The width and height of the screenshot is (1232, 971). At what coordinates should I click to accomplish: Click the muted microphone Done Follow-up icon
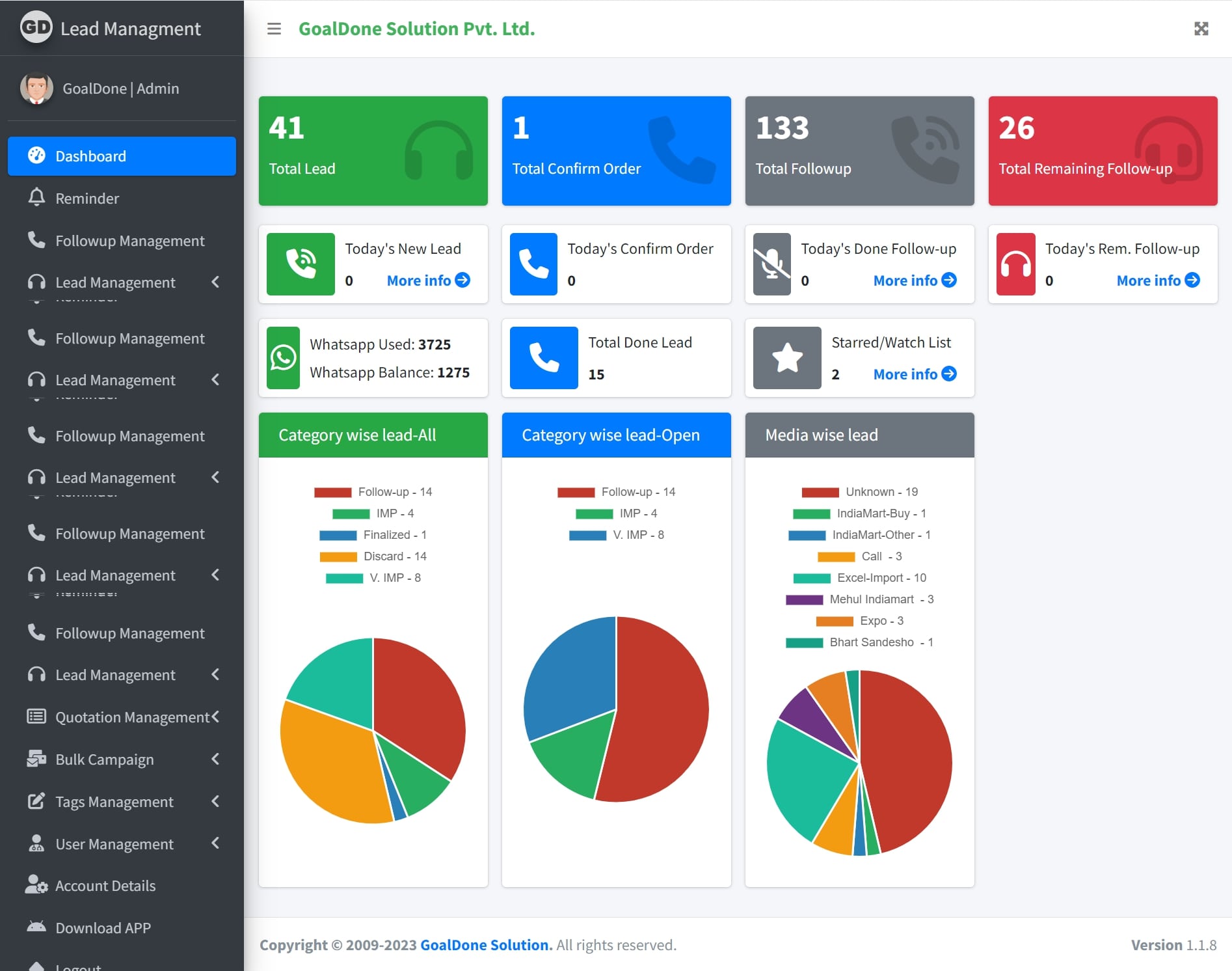click(771, 264)
